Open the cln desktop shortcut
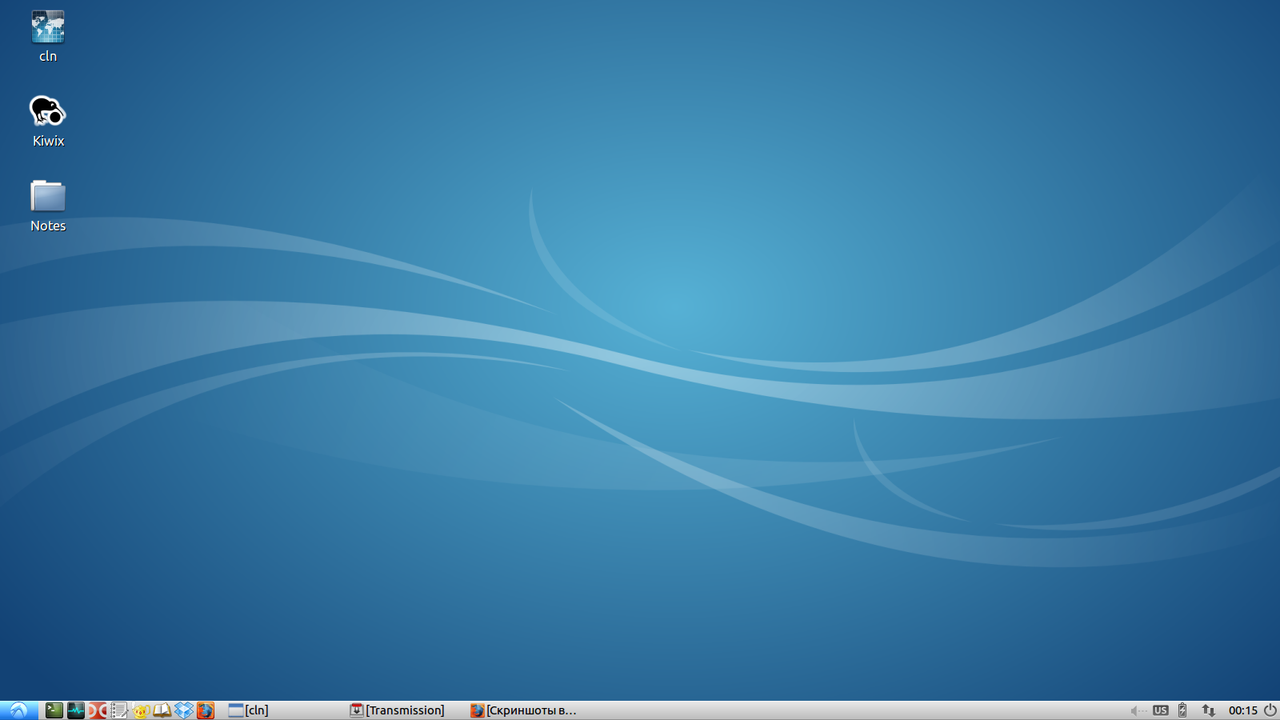The image size is (1280, 720). (x=48, y=36)
